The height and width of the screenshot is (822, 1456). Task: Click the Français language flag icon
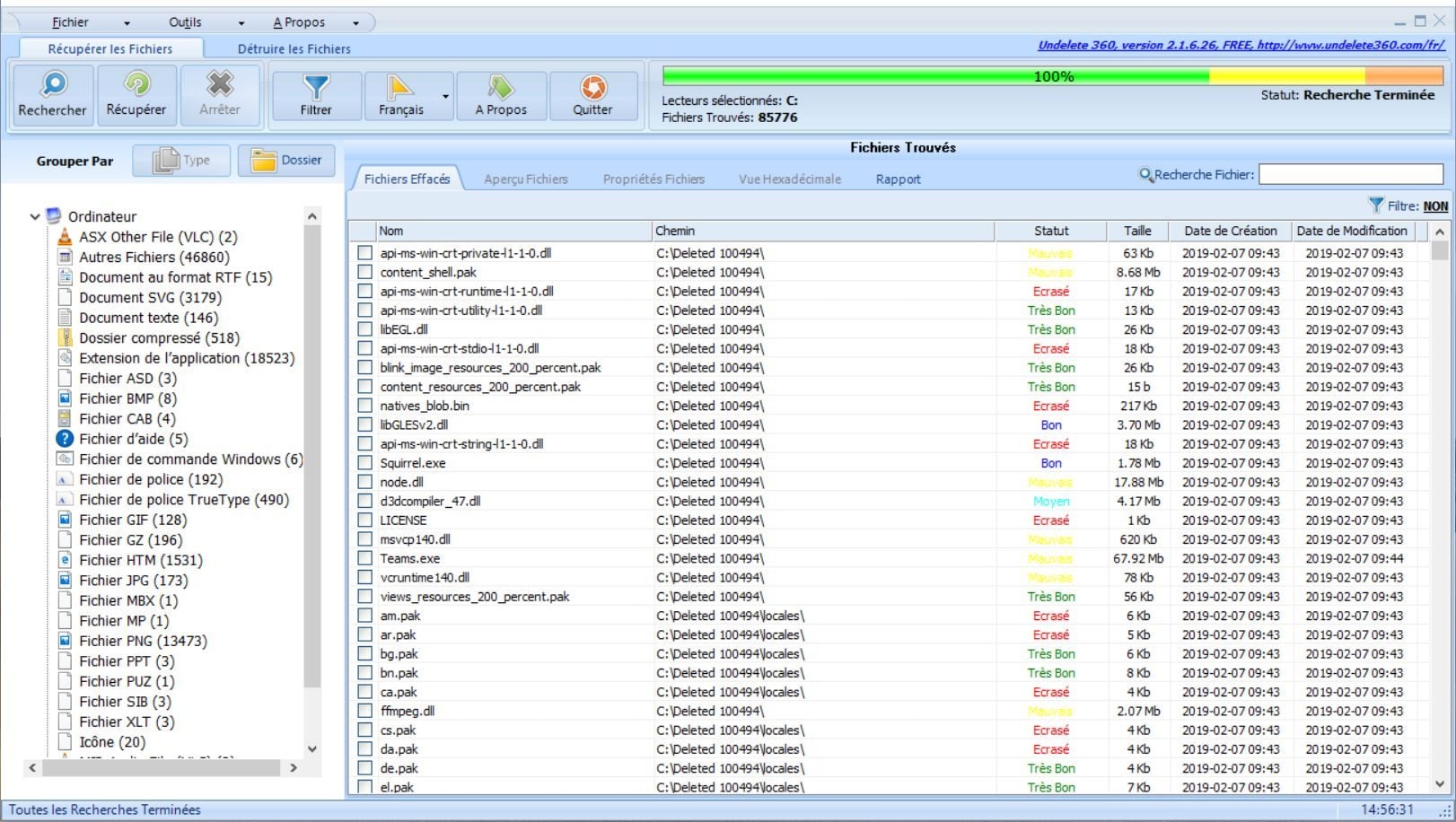(x=399, y=87)
